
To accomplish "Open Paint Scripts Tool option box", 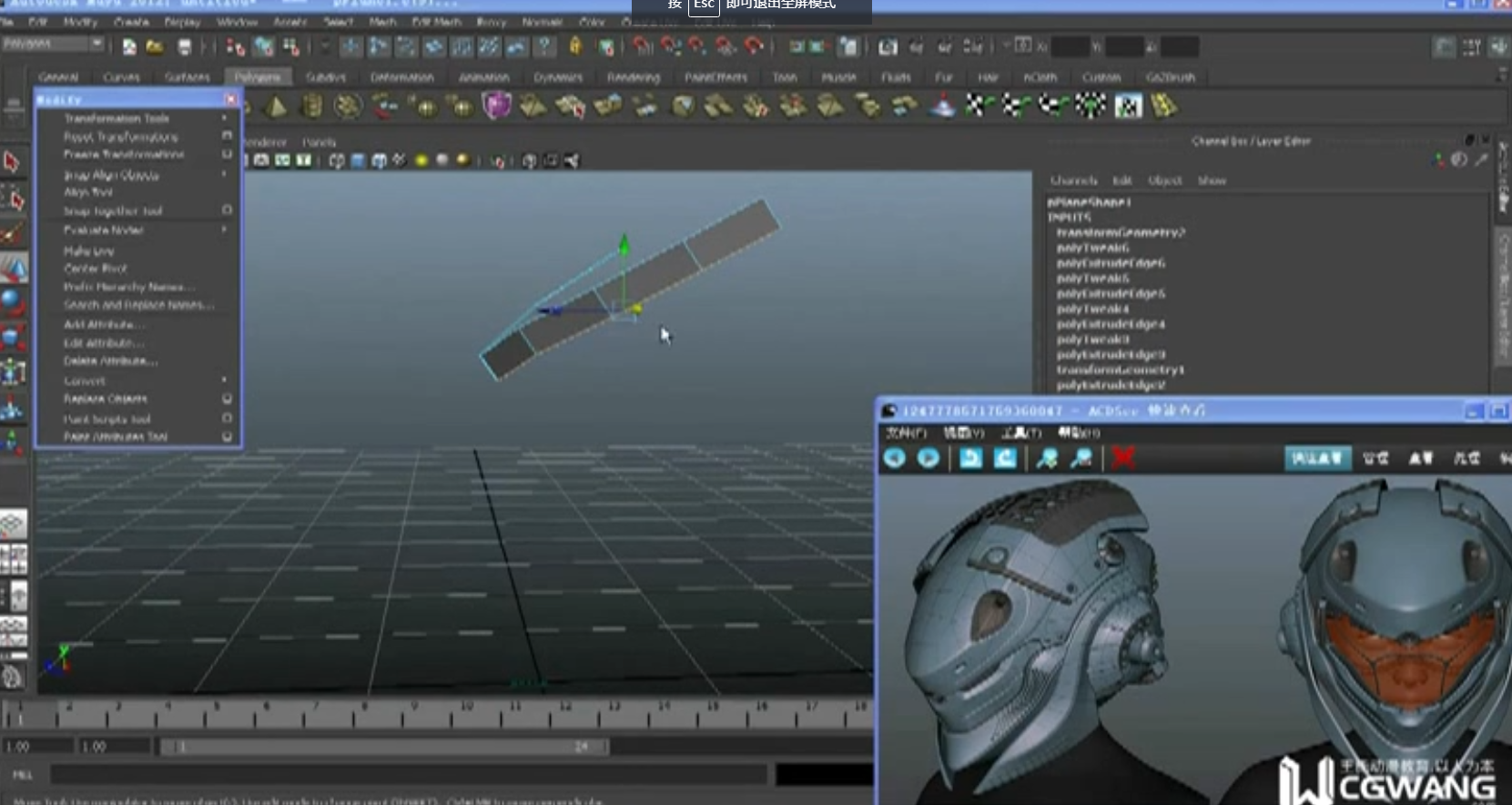I will pos(227,419).
